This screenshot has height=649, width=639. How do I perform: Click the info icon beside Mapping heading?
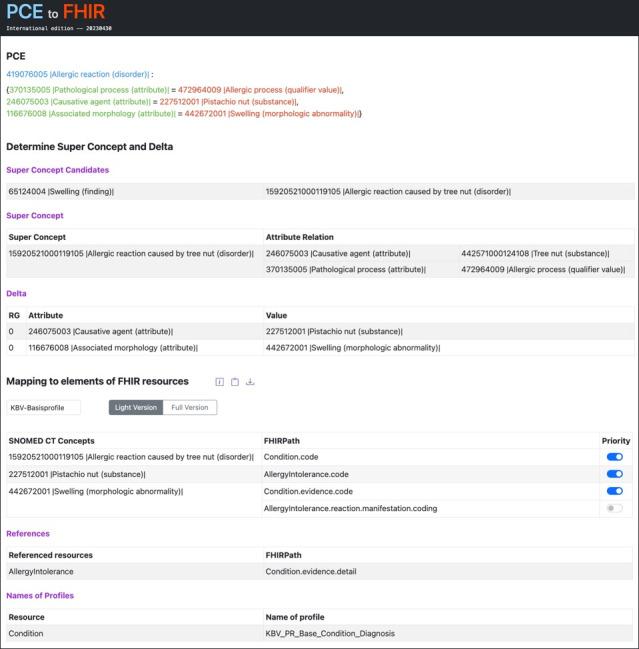pos(220,381)
